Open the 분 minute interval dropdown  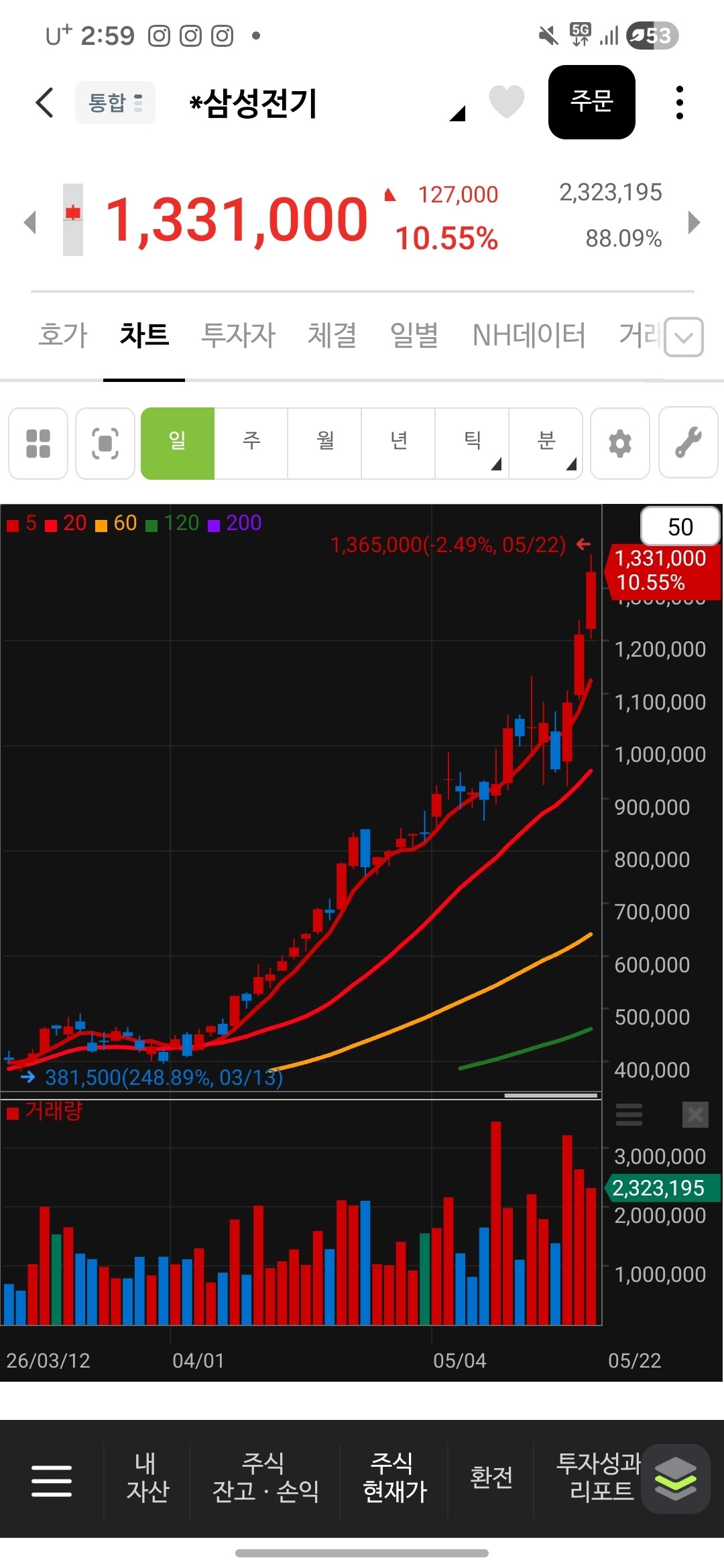point(546,443)
